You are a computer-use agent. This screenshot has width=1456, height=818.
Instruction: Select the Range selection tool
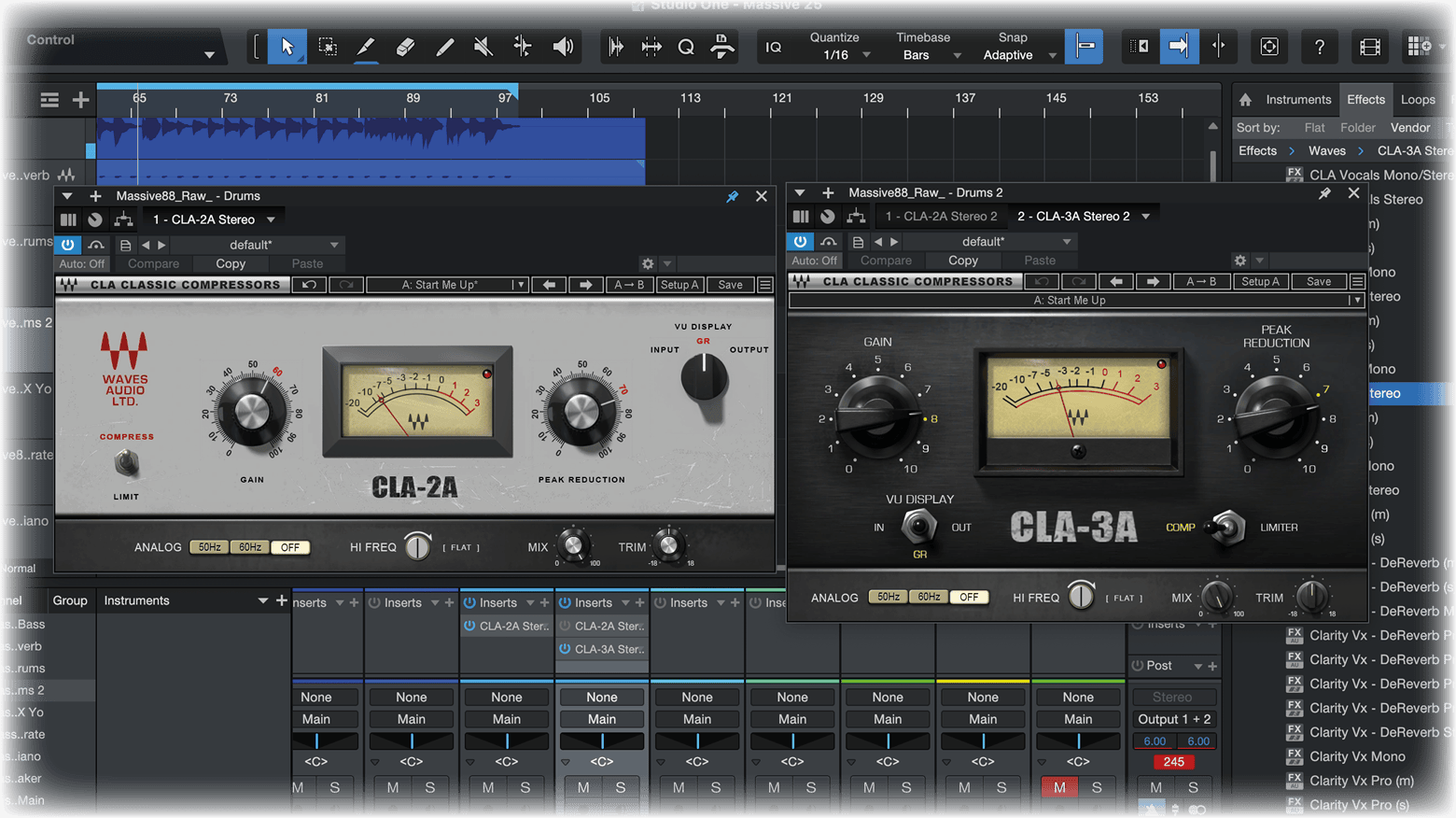(328, 47)
